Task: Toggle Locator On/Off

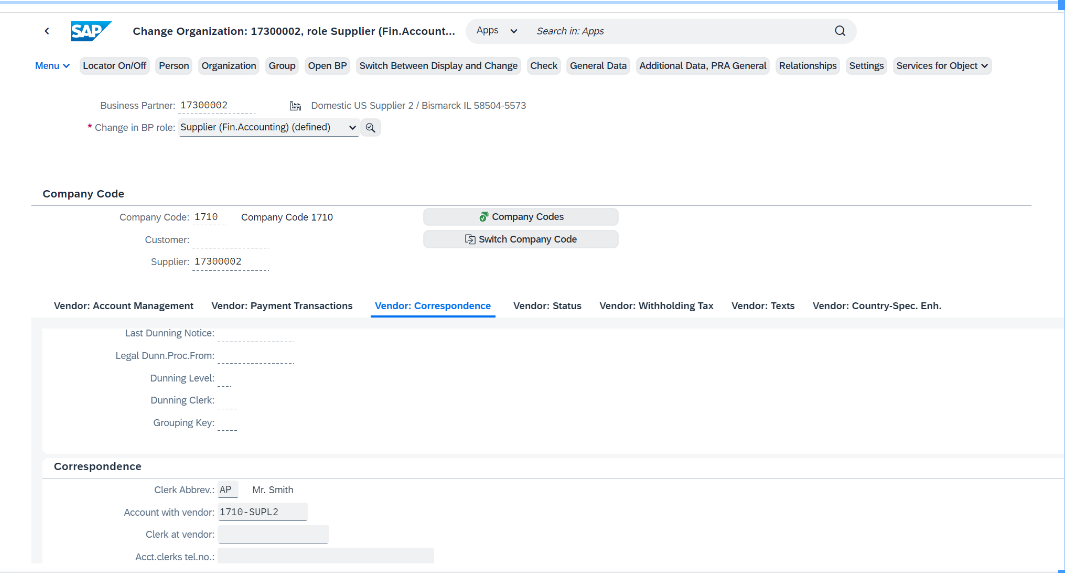Action: [x=115, y=66]
